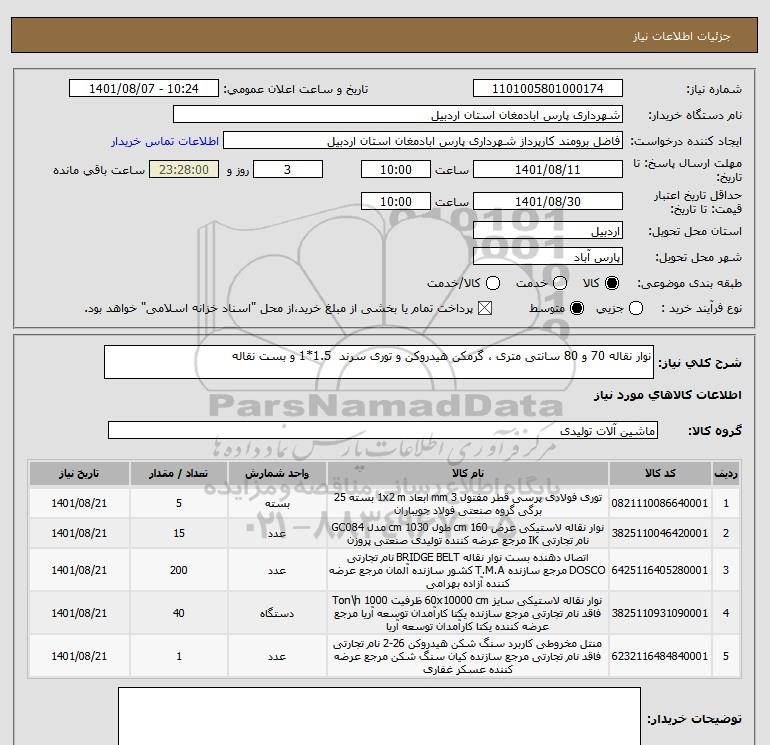Click the product group field ماشین آلات تولیدی
Viewport: 770px width, 745px height.
(x=383, y=430)
